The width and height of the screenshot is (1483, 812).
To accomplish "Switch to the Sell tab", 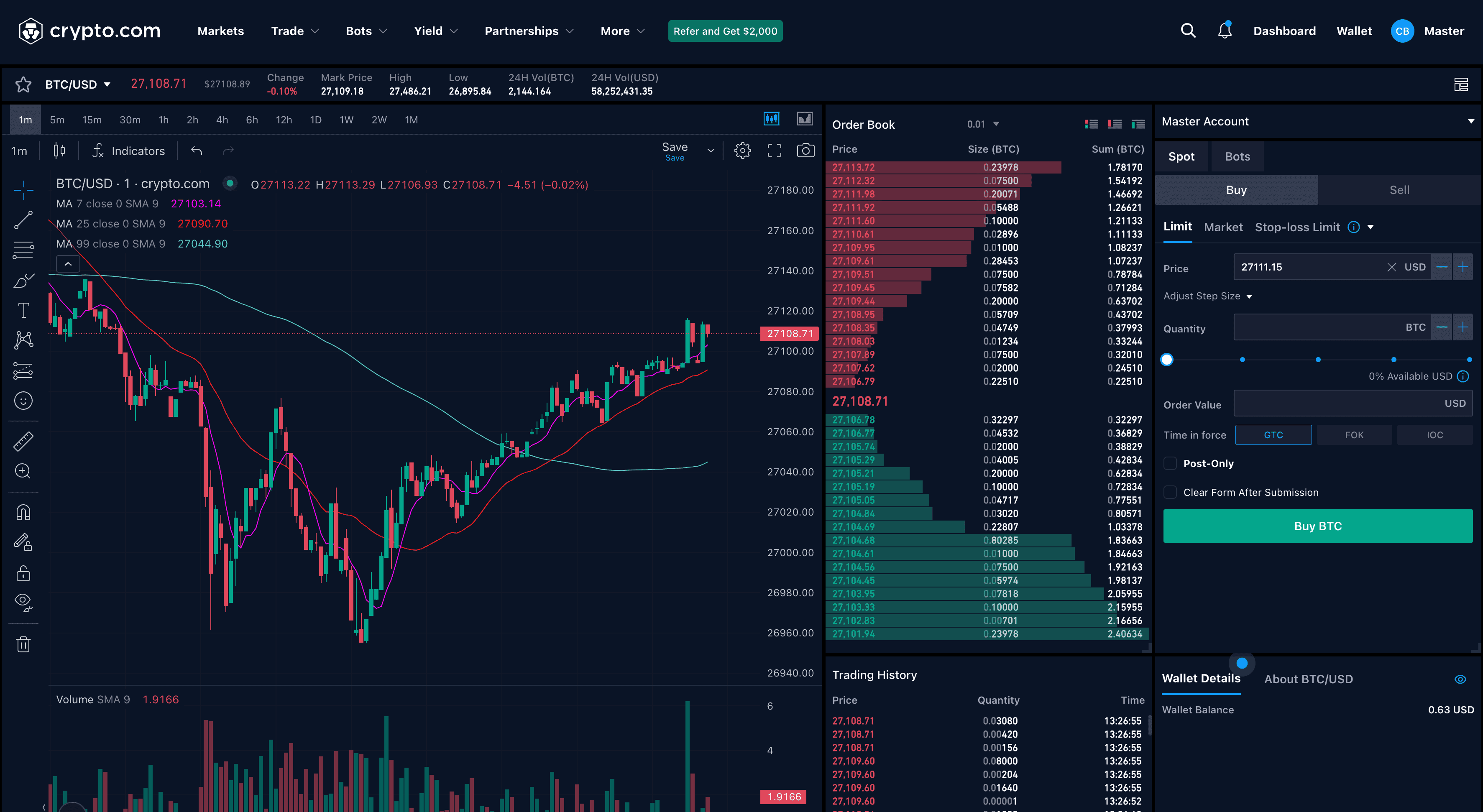I will [x=1399, y=190].
